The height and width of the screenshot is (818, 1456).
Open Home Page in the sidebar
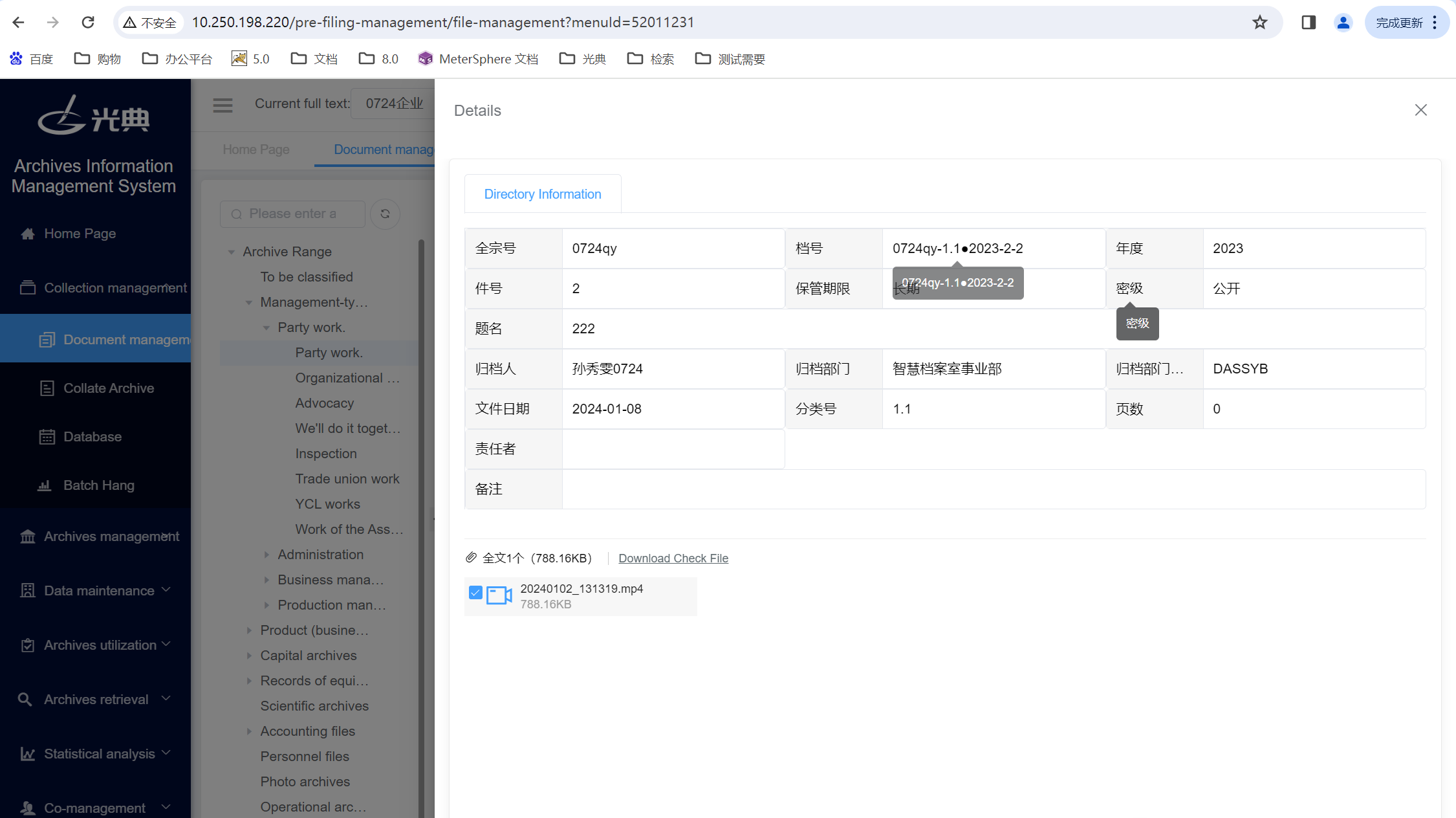pyautogui.click(x=80, y=234)
